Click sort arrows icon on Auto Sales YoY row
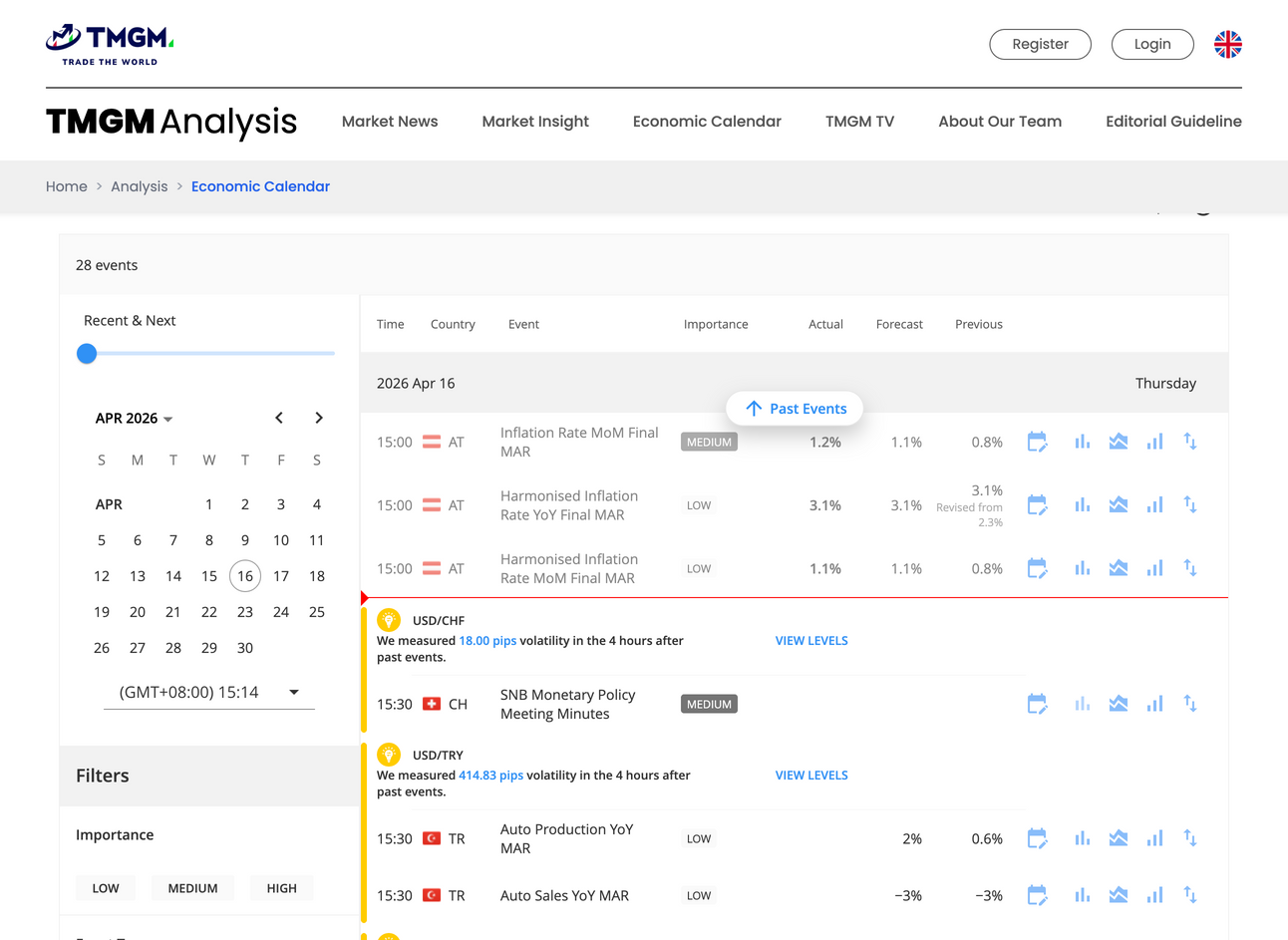Viewport: 1288px width, 940px height. [1189, 894]
